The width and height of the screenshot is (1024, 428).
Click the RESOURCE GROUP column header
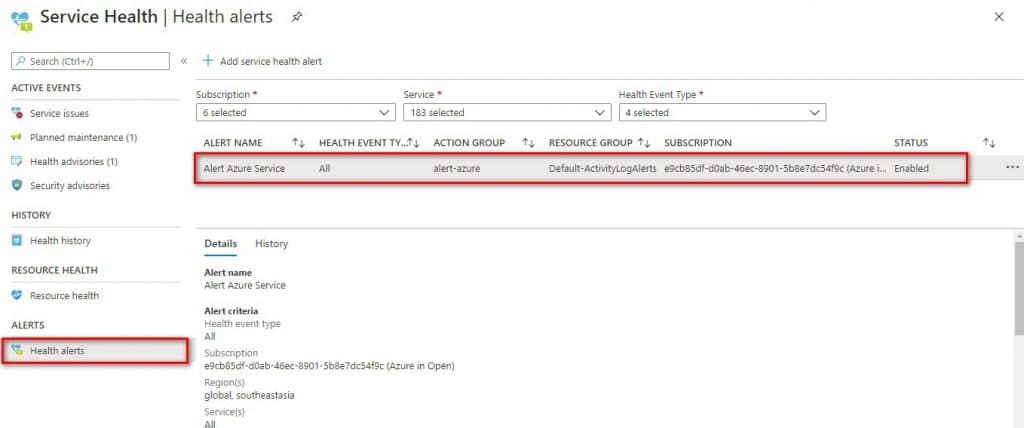pos(591,142)
